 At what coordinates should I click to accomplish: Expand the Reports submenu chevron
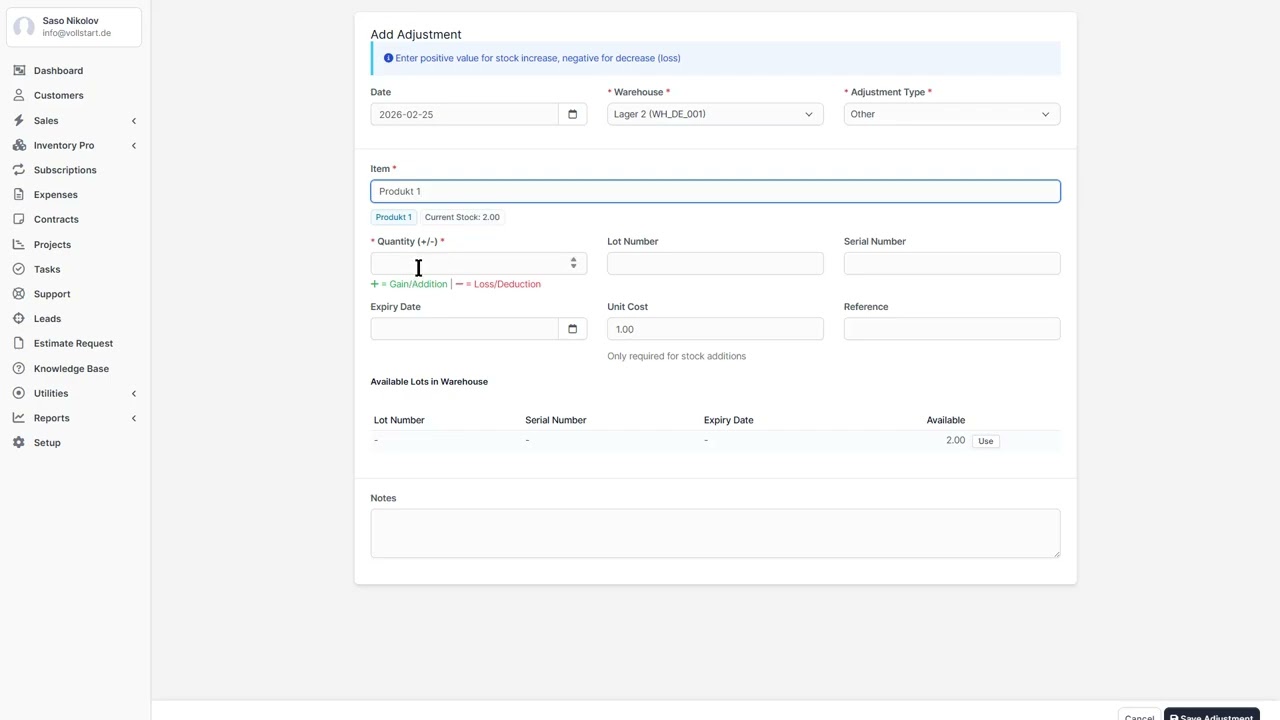(x=134, y=418)
